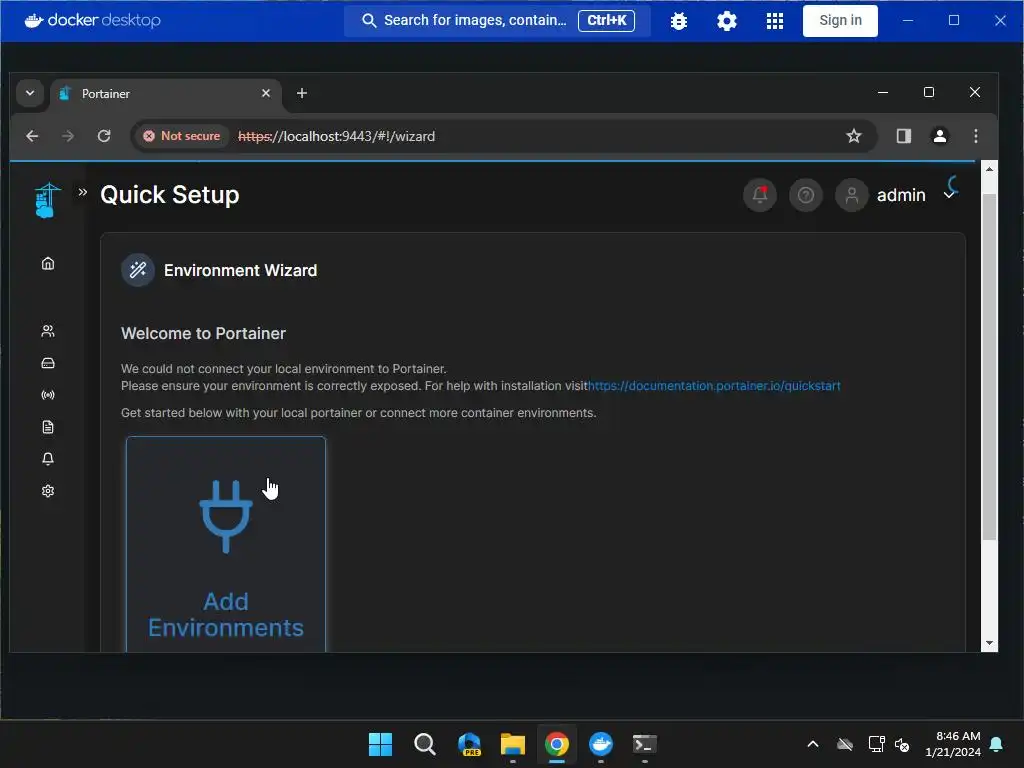The width and height of the screenshot is (1024, 768).
Task: Click the Add Environments card
Action: [226, 544]
